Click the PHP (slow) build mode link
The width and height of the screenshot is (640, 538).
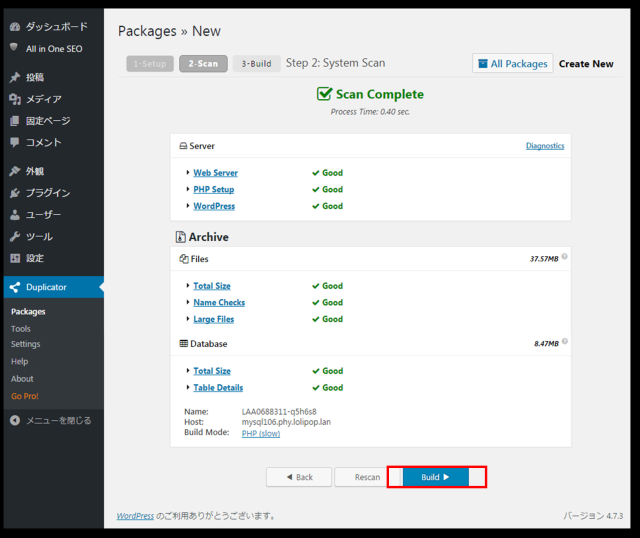pos(261,433)
